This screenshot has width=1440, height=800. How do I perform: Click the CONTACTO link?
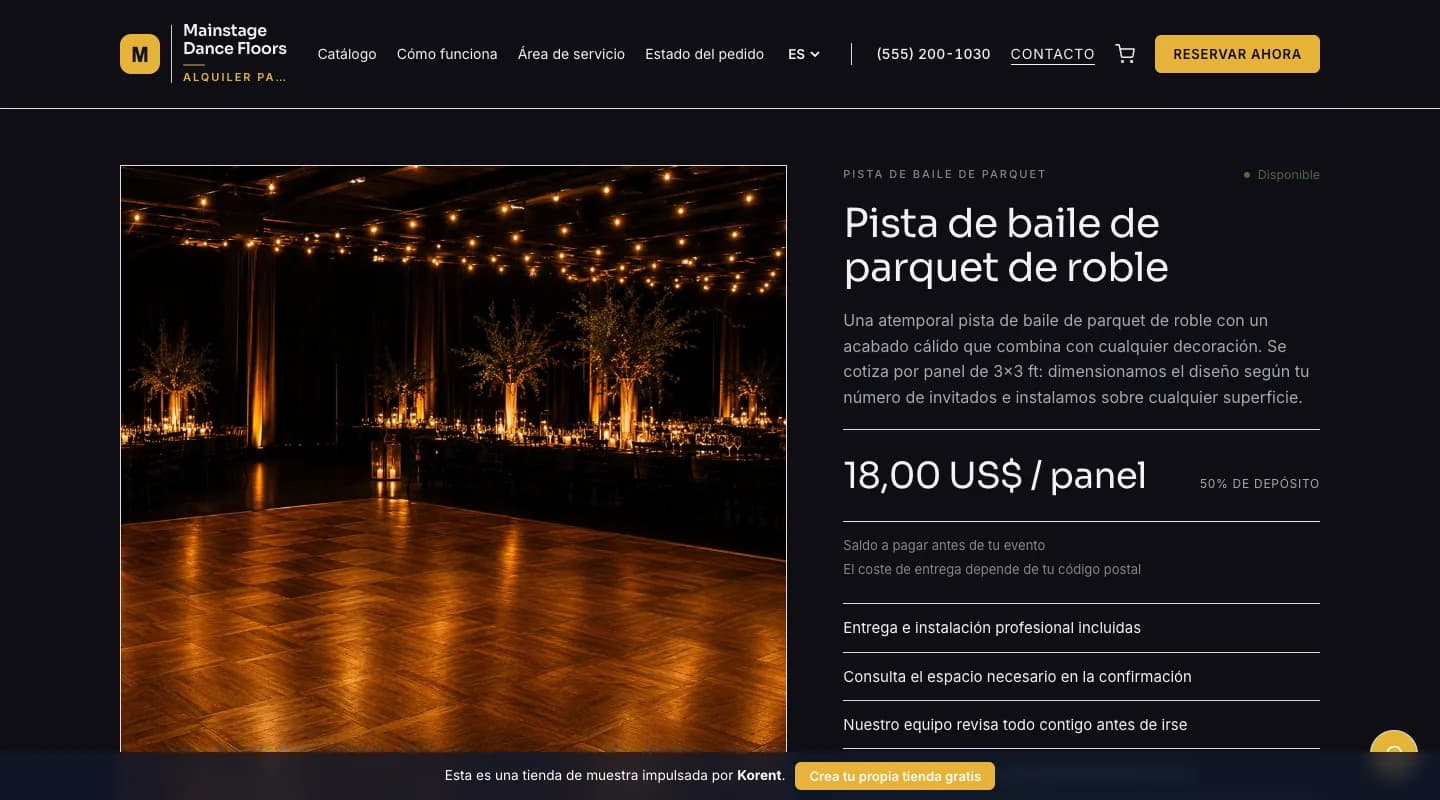(1053, 54)
